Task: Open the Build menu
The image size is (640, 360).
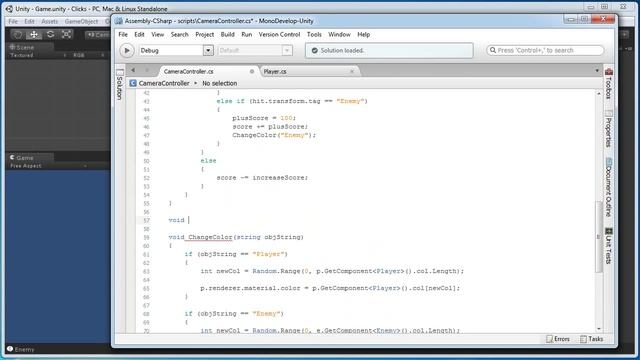Action: (227, 34)
